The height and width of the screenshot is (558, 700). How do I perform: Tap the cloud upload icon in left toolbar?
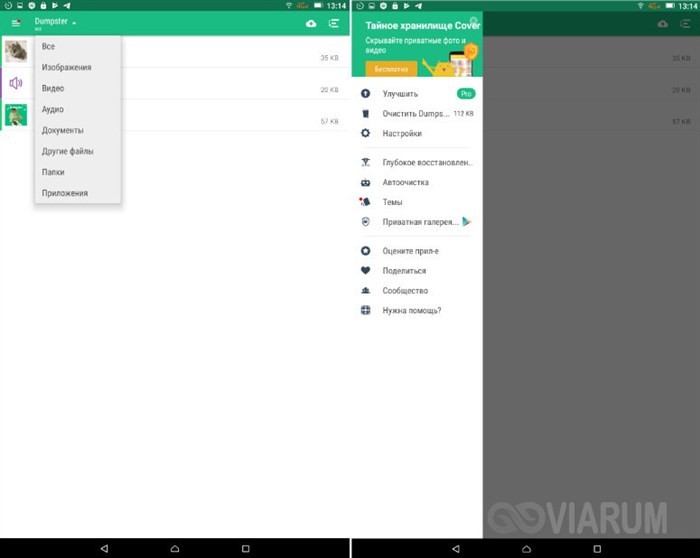click(311, 23)
